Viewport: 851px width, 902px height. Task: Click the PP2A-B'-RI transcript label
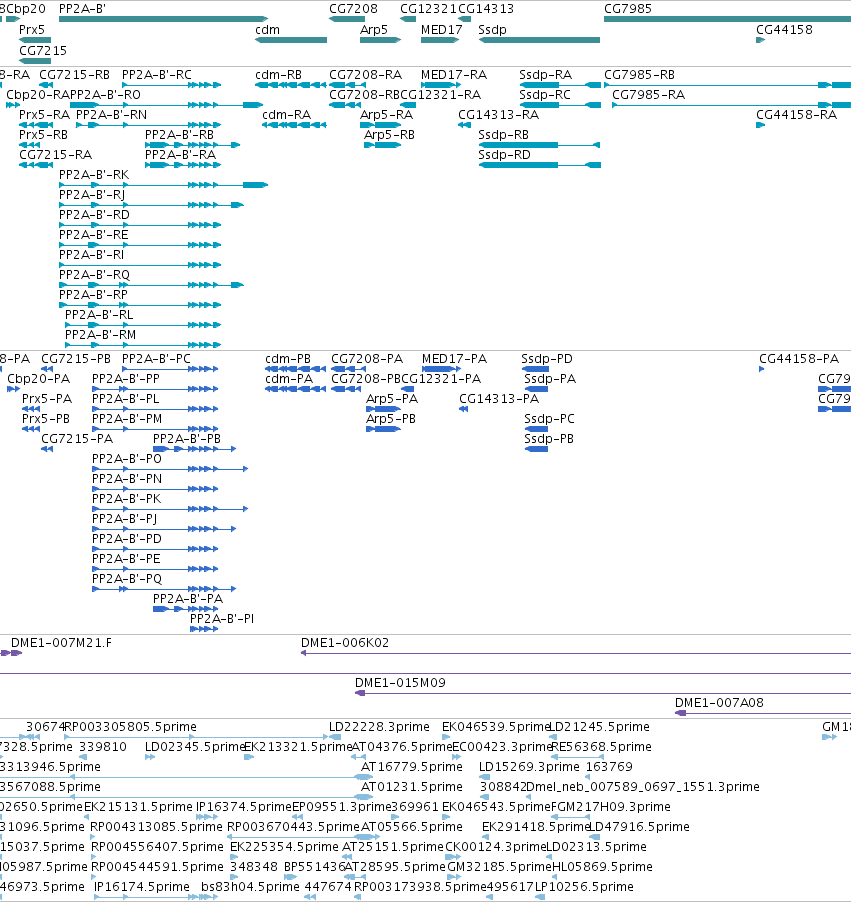tap(91, 254)
